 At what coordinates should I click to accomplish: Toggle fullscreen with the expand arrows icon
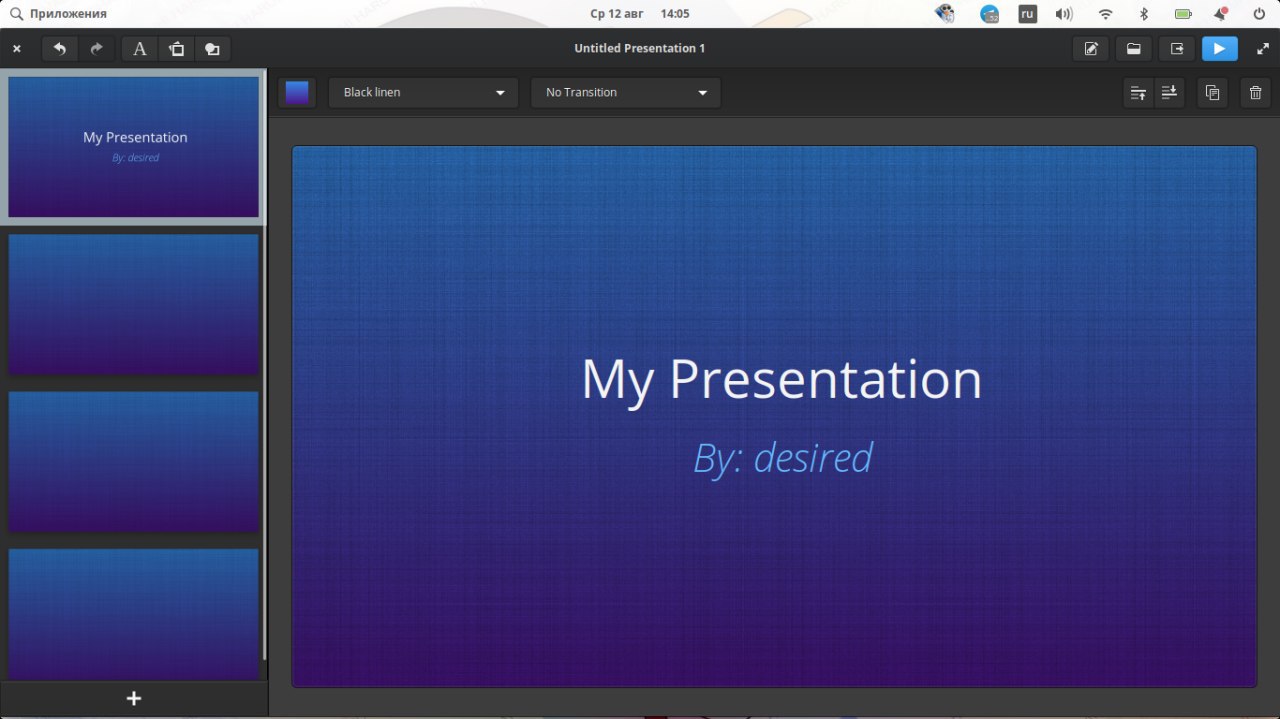click(1263, 48)
